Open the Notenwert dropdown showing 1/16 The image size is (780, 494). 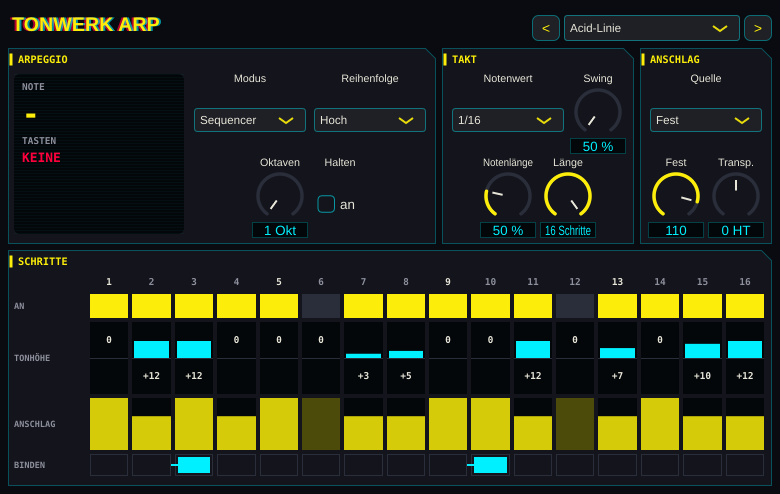pyautogui.click(x=507, y=120)
